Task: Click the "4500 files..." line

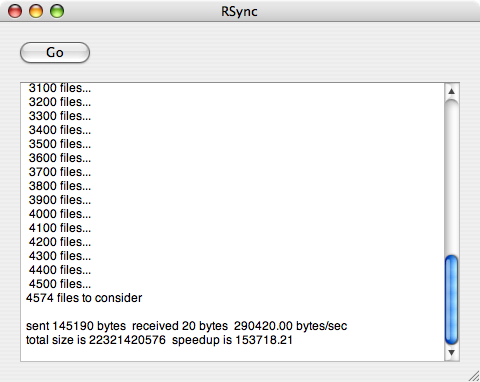Action: tap(60, 284)
